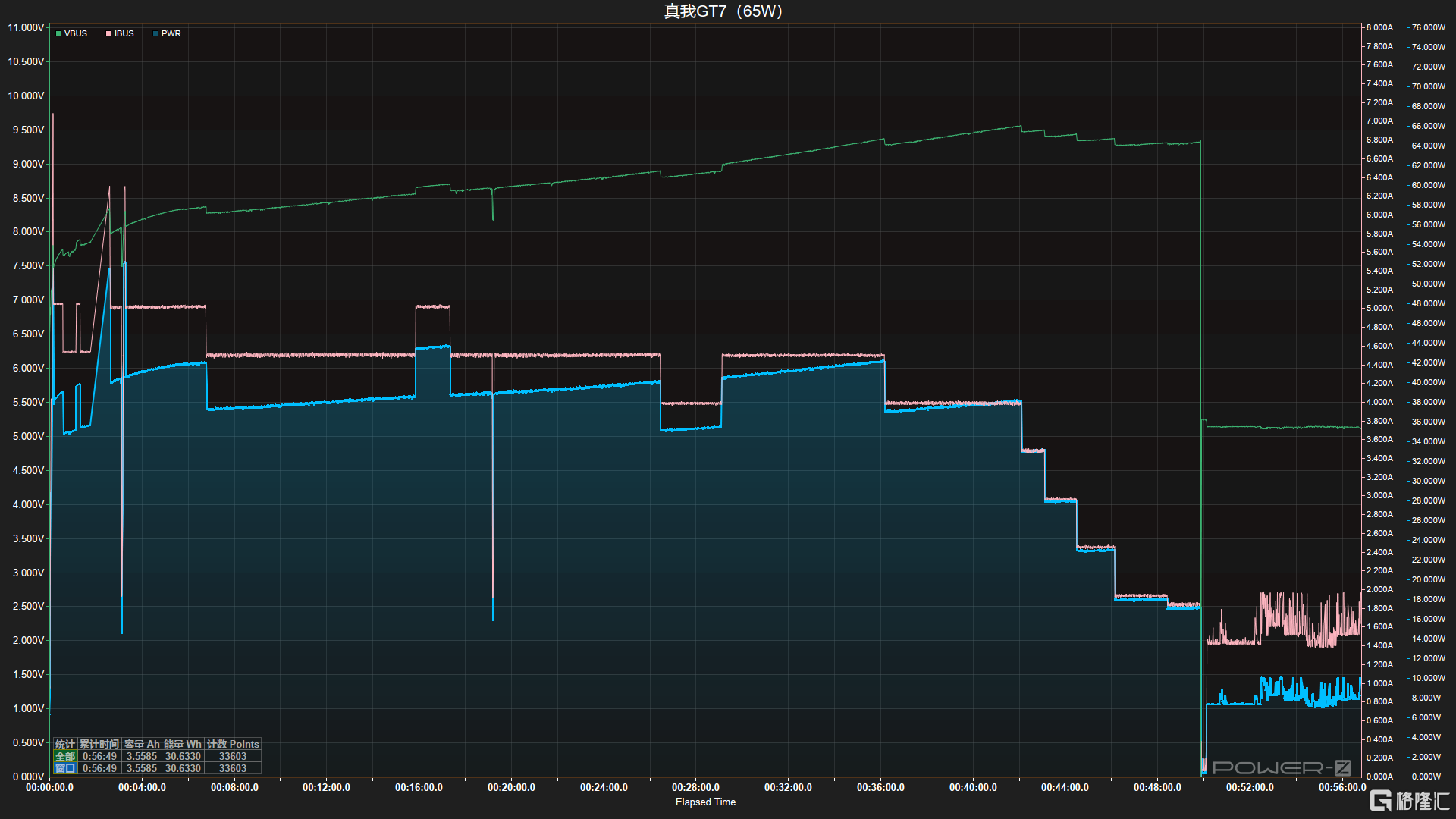This screenshot has width=1456, height=819.
Task: Click the 76.000W power axis label
Action: (x=1429, y=27)
